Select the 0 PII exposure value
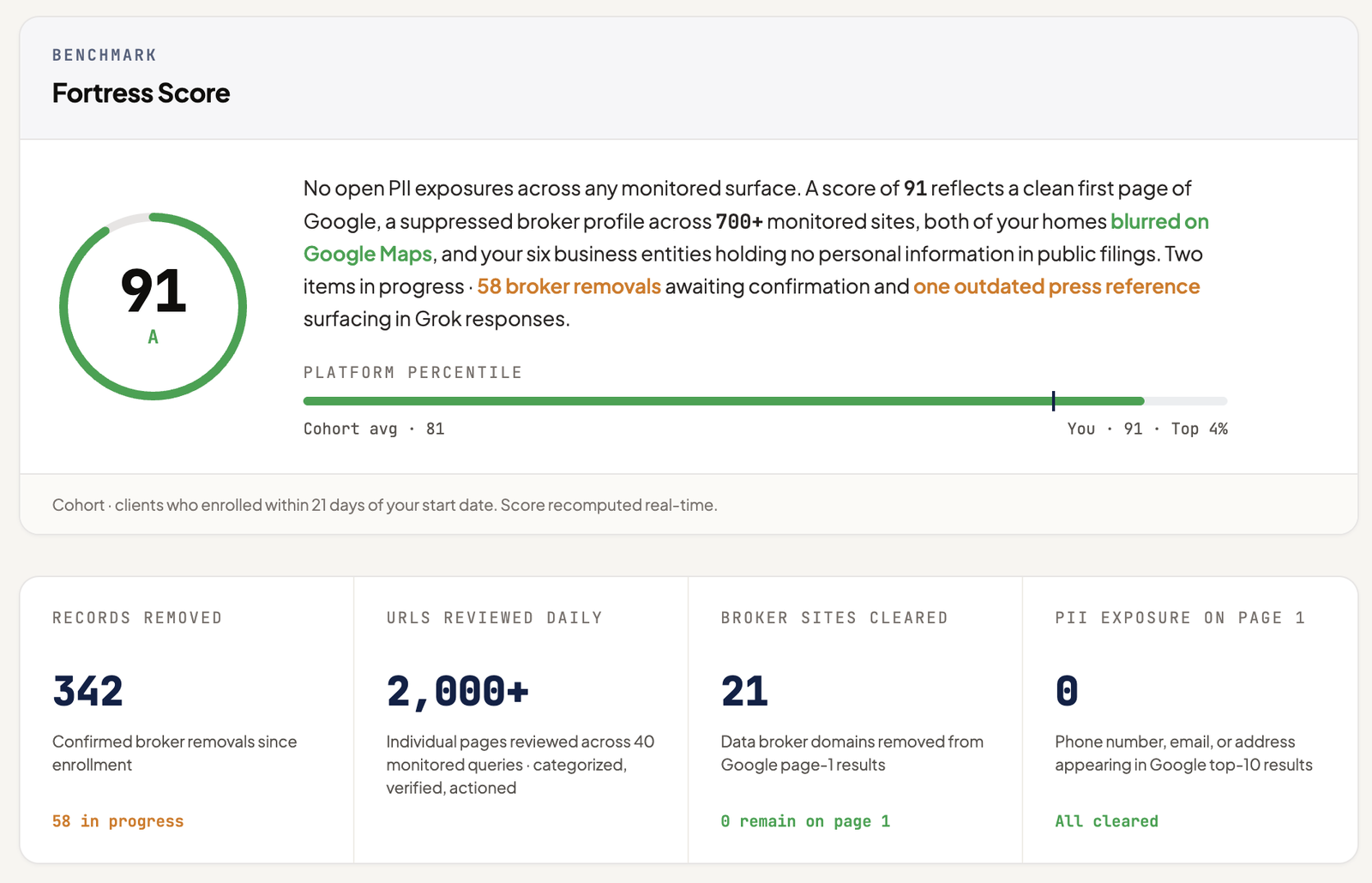The width and height of the screenshot is (1372, 883). tap(1067, 691)
